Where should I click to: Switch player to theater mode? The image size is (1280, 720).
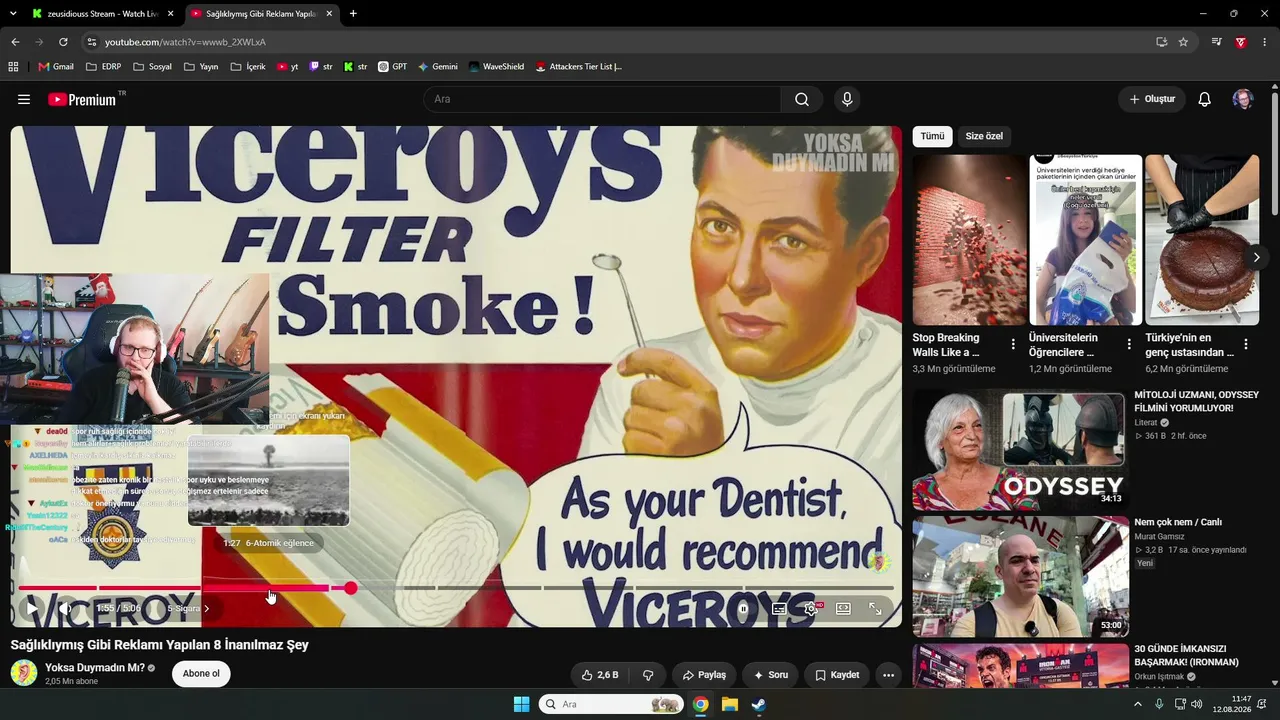(843, 608)
